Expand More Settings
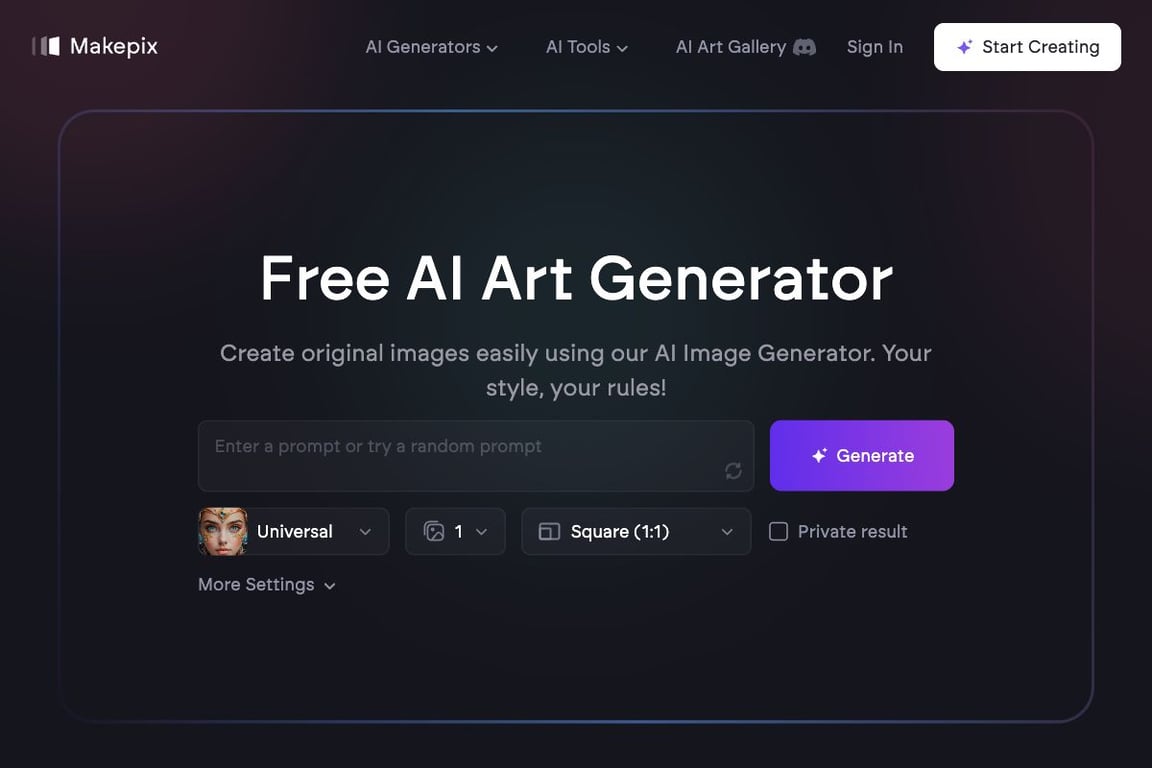This screenshot has height=768, width=1152. pyautogui.click(x=267, y=585)
